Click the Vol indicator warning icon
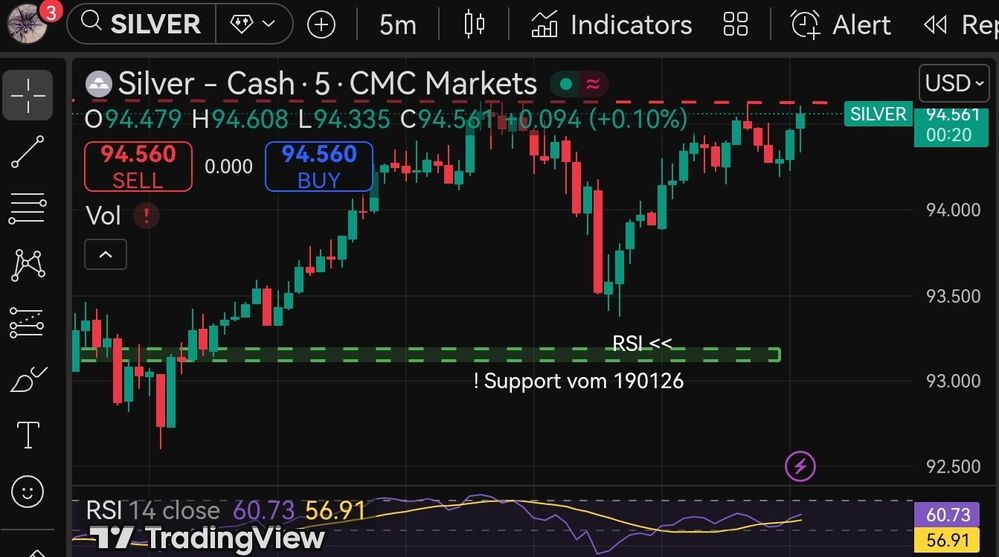This screenshot has width=999, height=557. pos(146,215)
